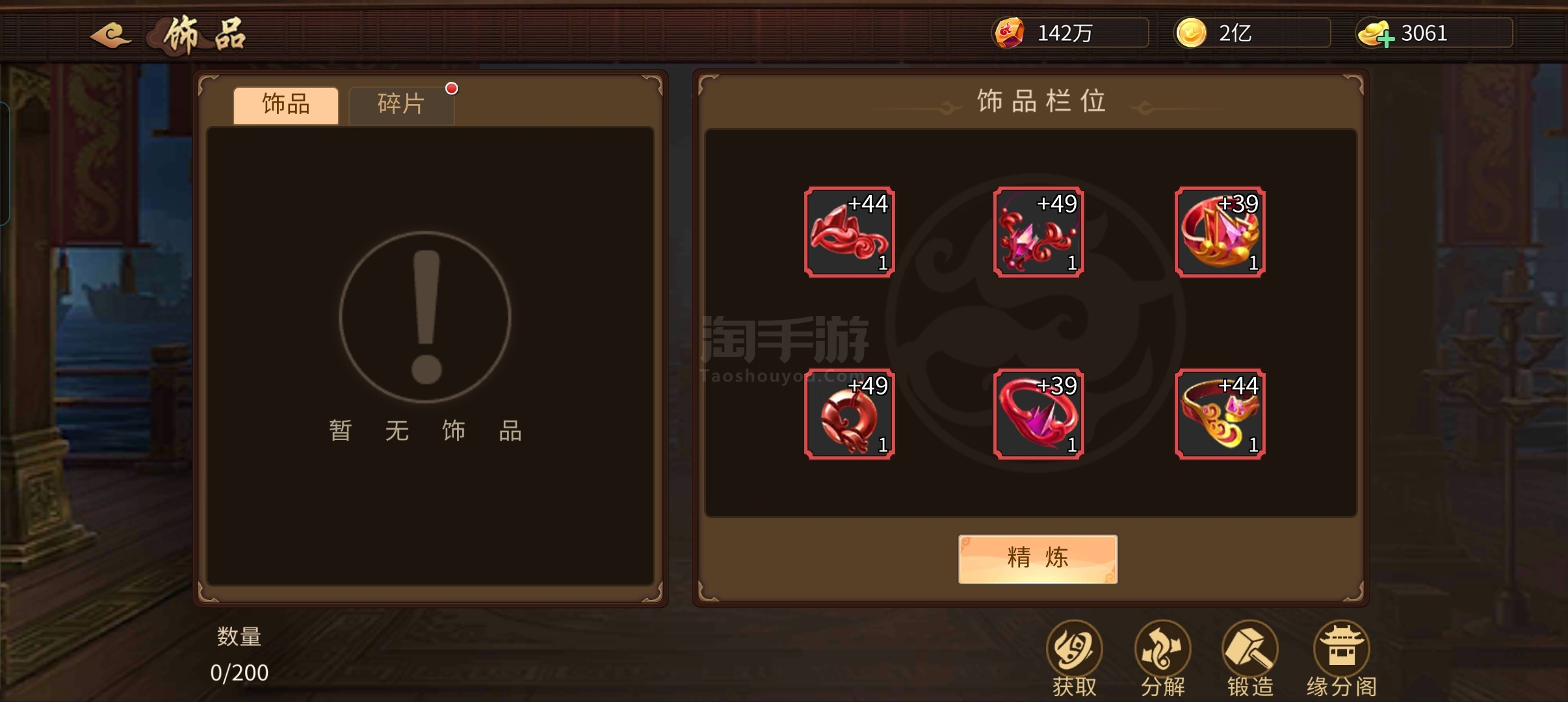Select the 饰品 tab
This screenshot has width=1568, height=702.
(286, 104)
